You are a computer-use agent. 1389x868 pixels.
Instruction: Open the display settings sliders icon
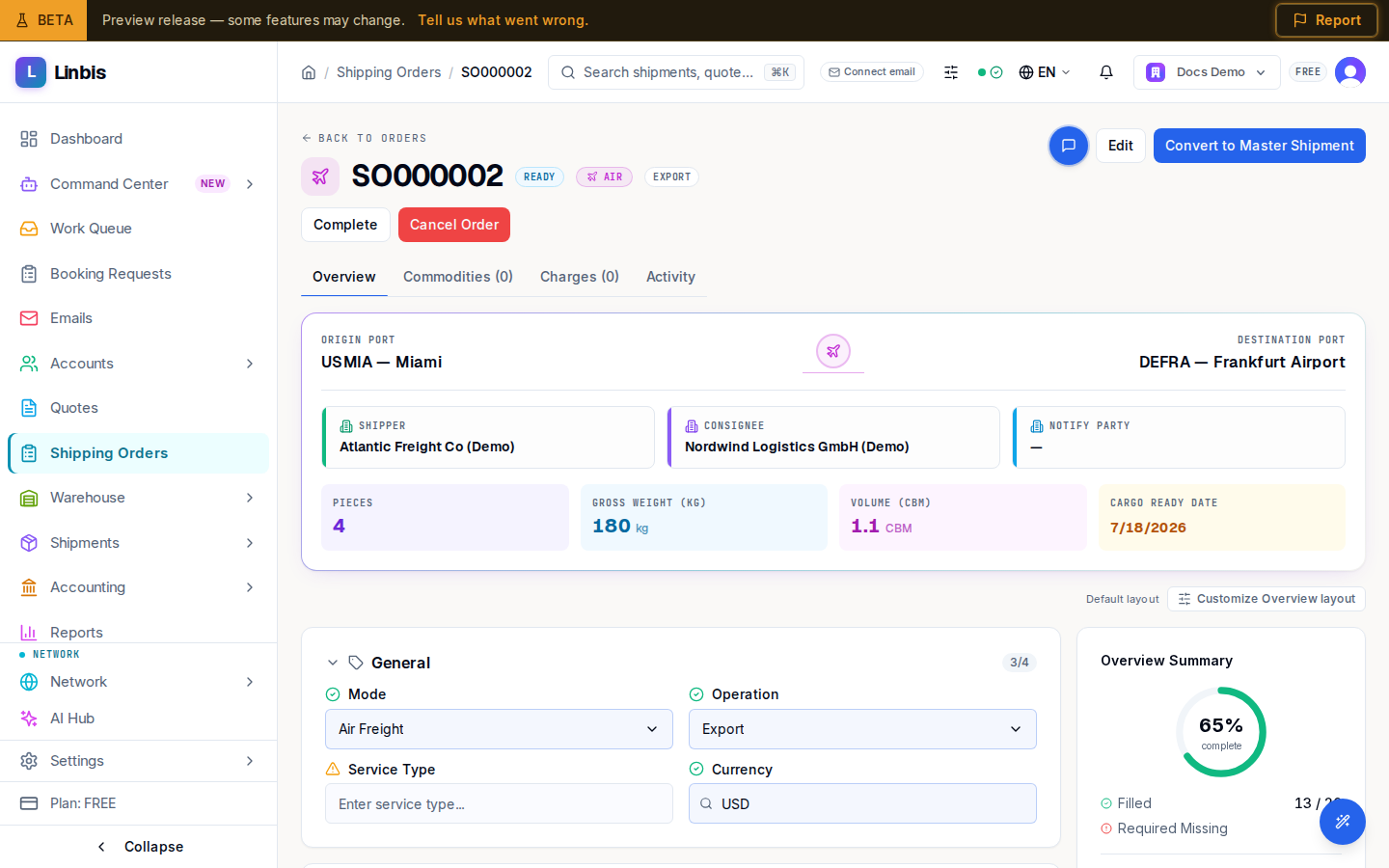(951, 72)
